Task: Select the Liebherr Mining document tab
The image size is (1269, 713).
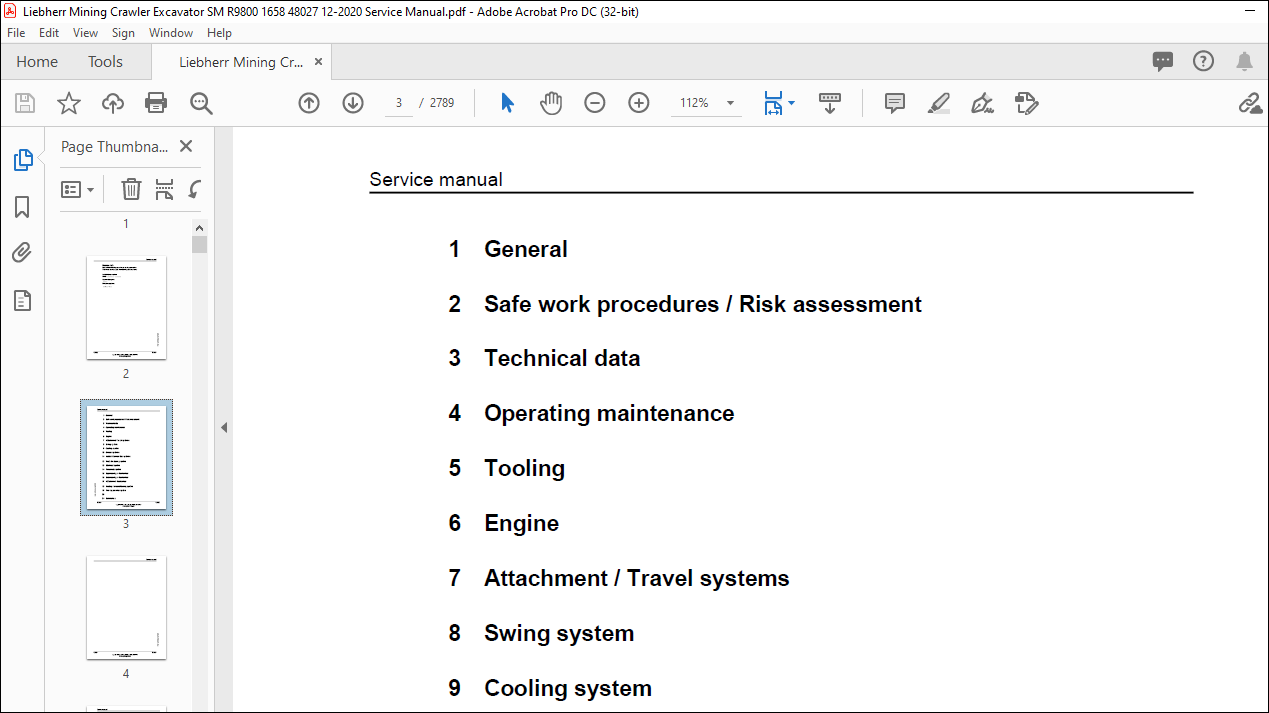Action: [241, 62]
